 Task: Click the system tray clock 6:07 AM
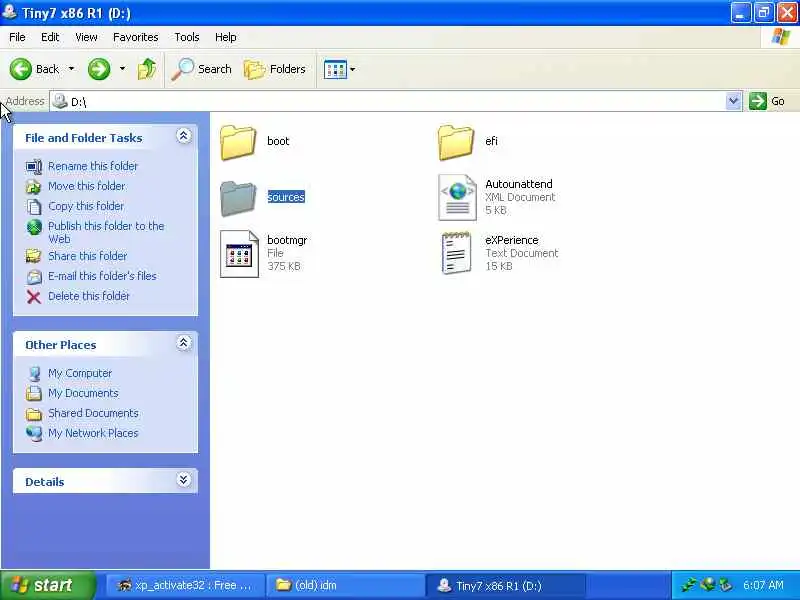763,585
